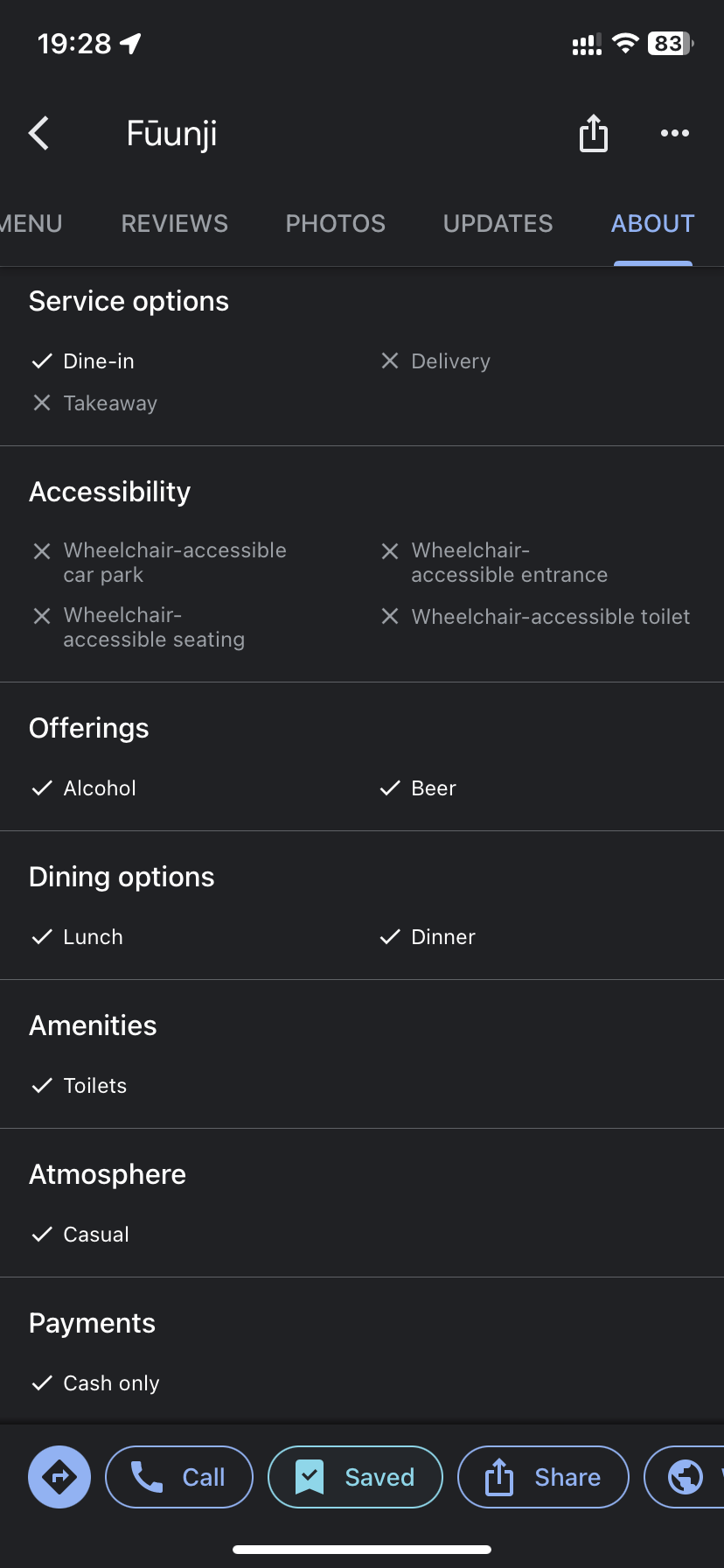Tap the Call button
The image size is (724, 1568).
click(179, 1477)
